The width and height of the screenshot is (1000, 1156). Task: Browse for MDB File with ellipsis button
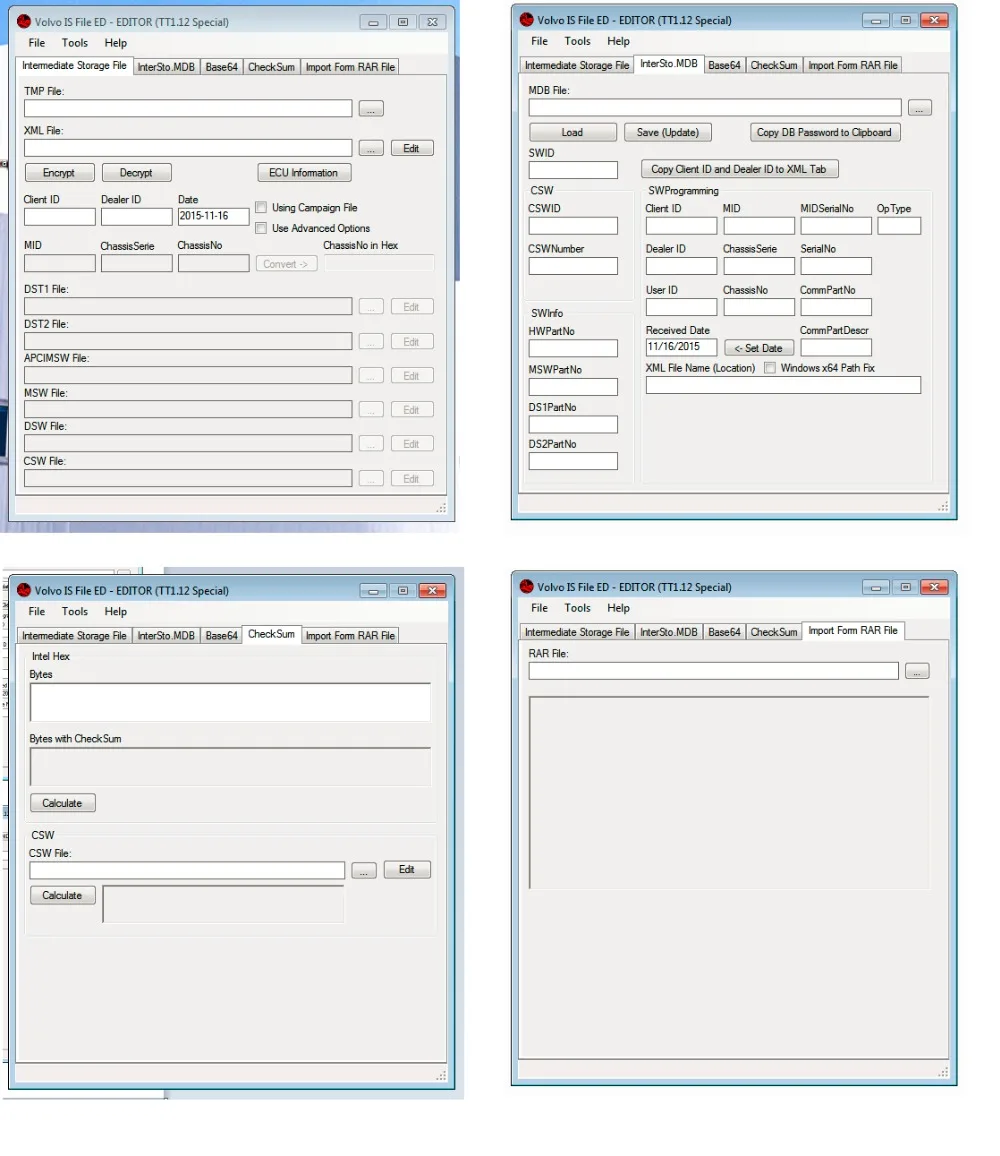point(920,108)
